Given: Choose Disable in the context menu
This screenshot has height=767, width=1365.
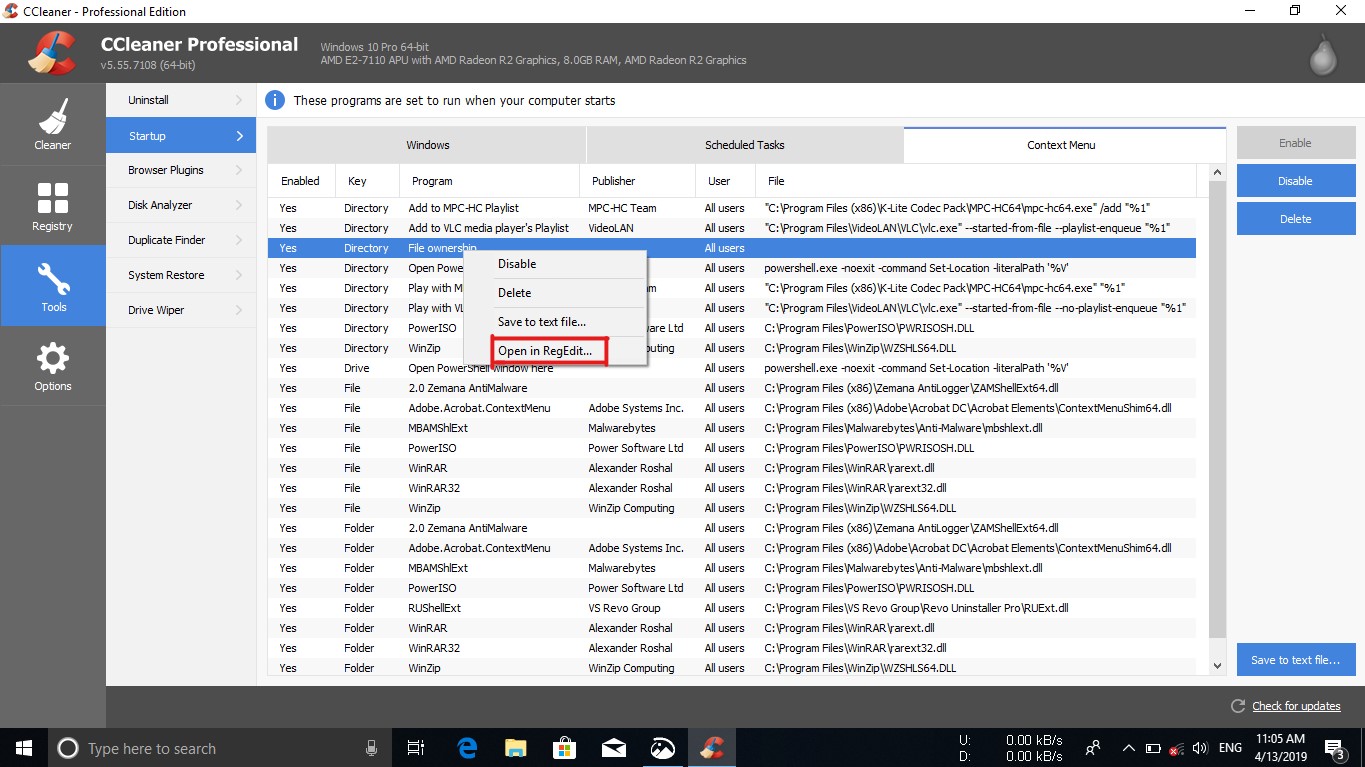Looking at the screenshot, I should pyautogui.click(x=556, y=264).
